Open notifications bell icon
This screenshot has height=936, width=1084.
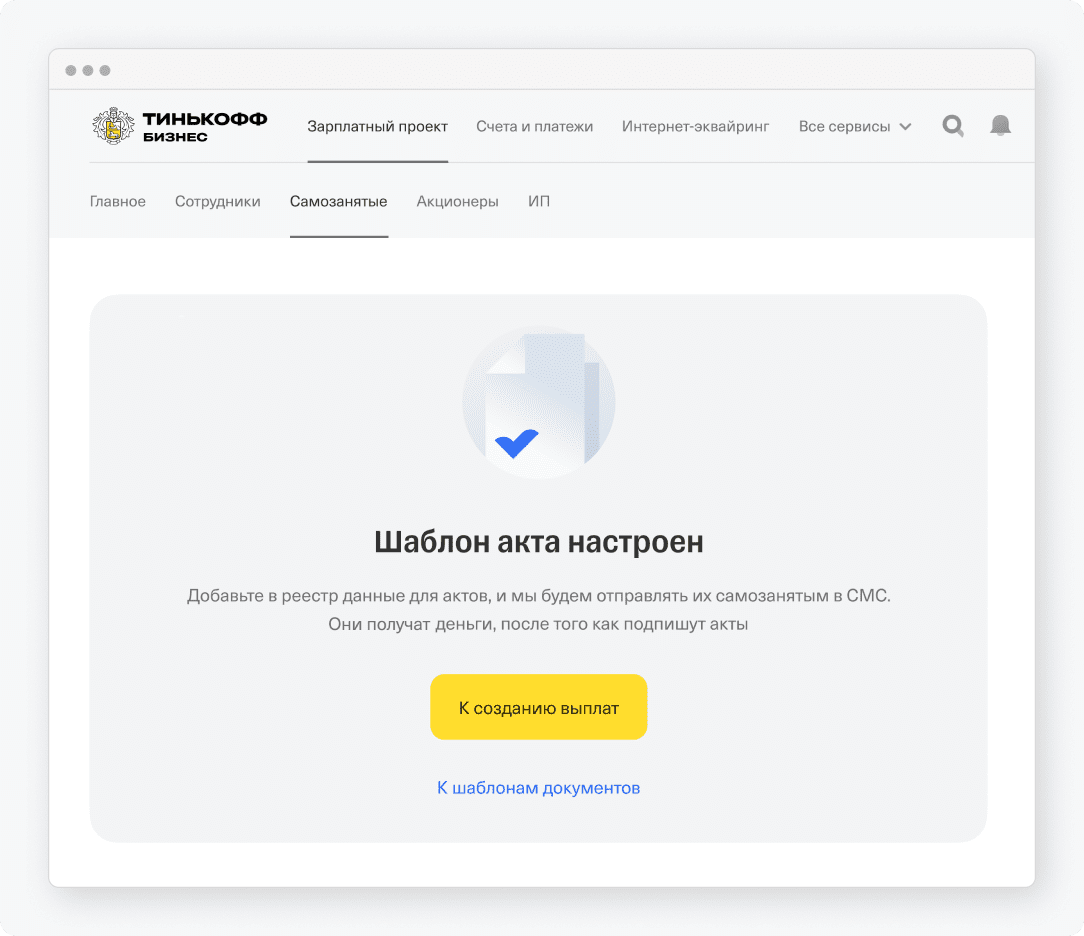1000,126
